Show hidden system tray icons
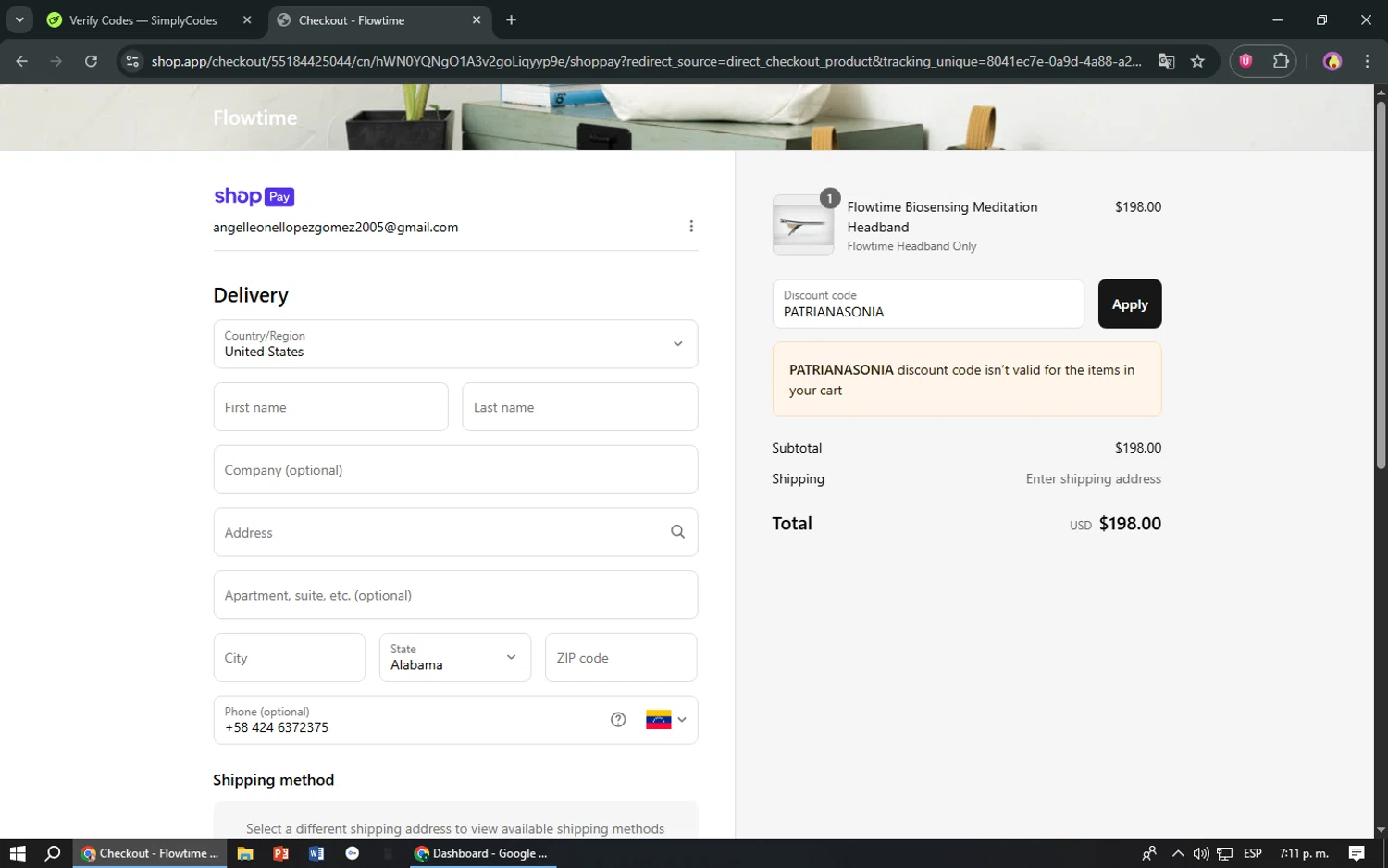 pos(1177,853)
